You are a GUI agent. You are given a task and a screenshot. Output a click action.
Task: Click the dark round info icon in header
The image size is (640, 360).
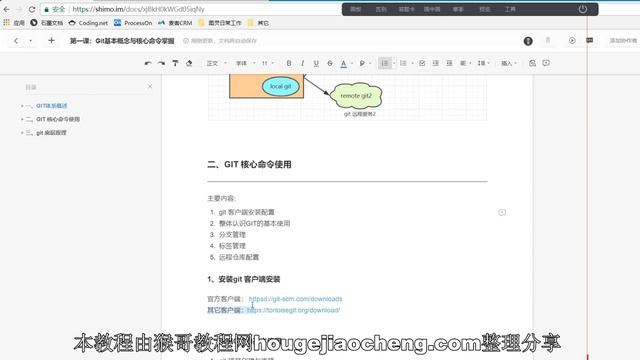[528, 41]
